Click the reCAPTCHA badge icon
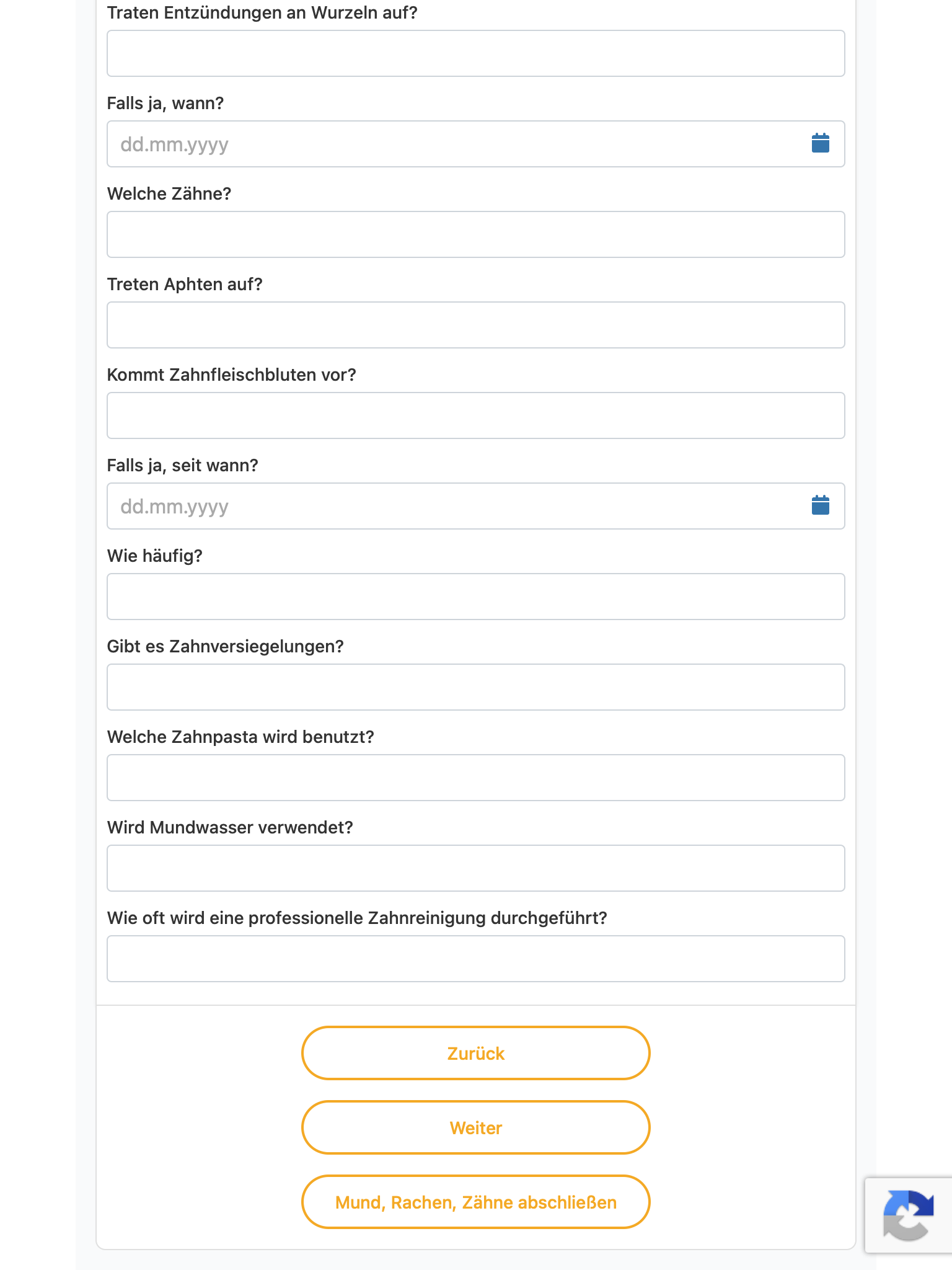The height and width of the screenshot is (1270, 952). (909, 1215)
